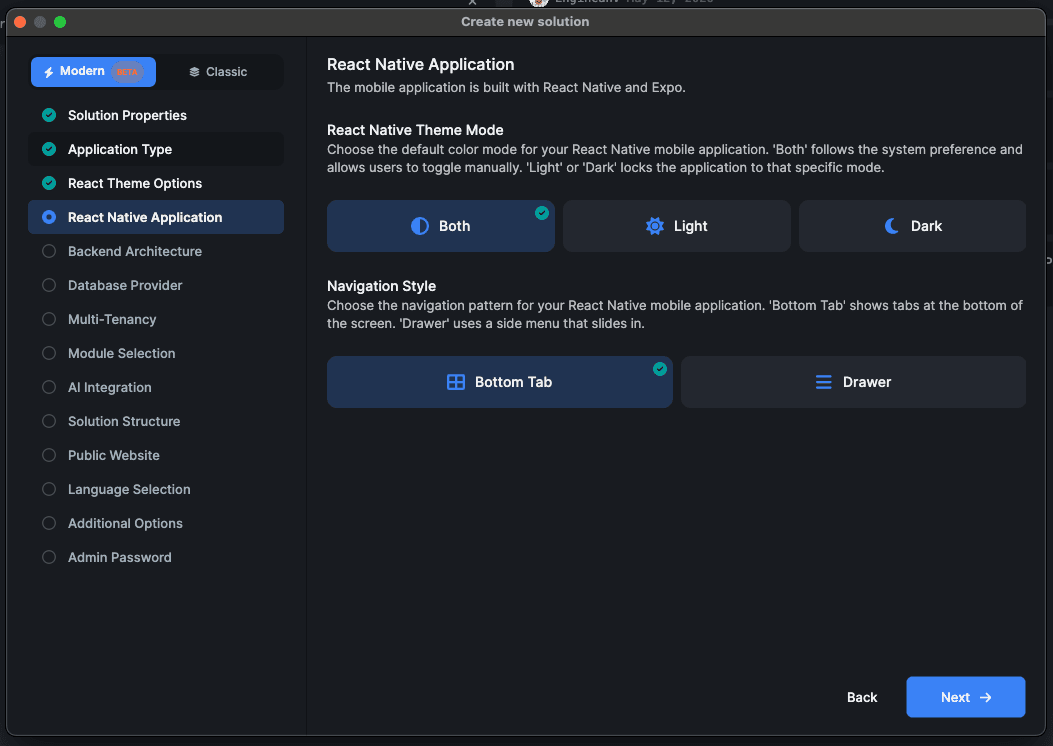Click the empty circle beside Database Provider

[x=49, y=285]
